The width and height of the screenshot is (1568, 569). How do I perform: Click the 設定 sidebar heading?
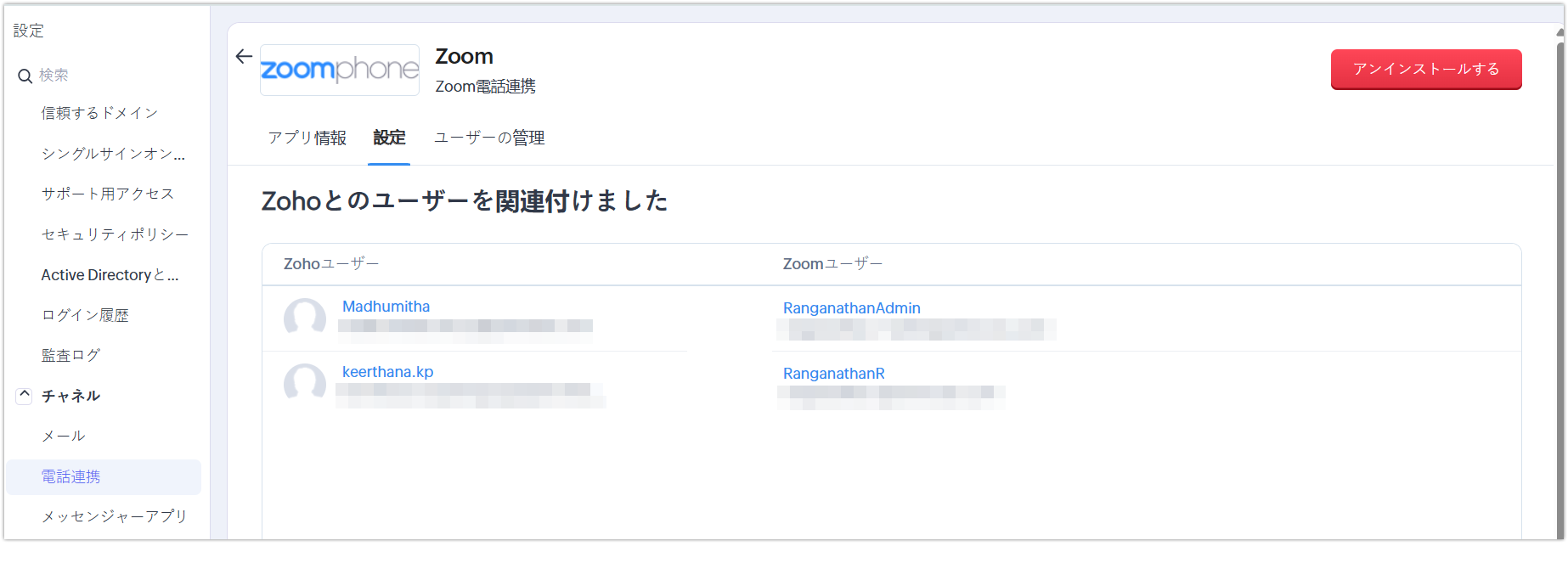point(29,31)
